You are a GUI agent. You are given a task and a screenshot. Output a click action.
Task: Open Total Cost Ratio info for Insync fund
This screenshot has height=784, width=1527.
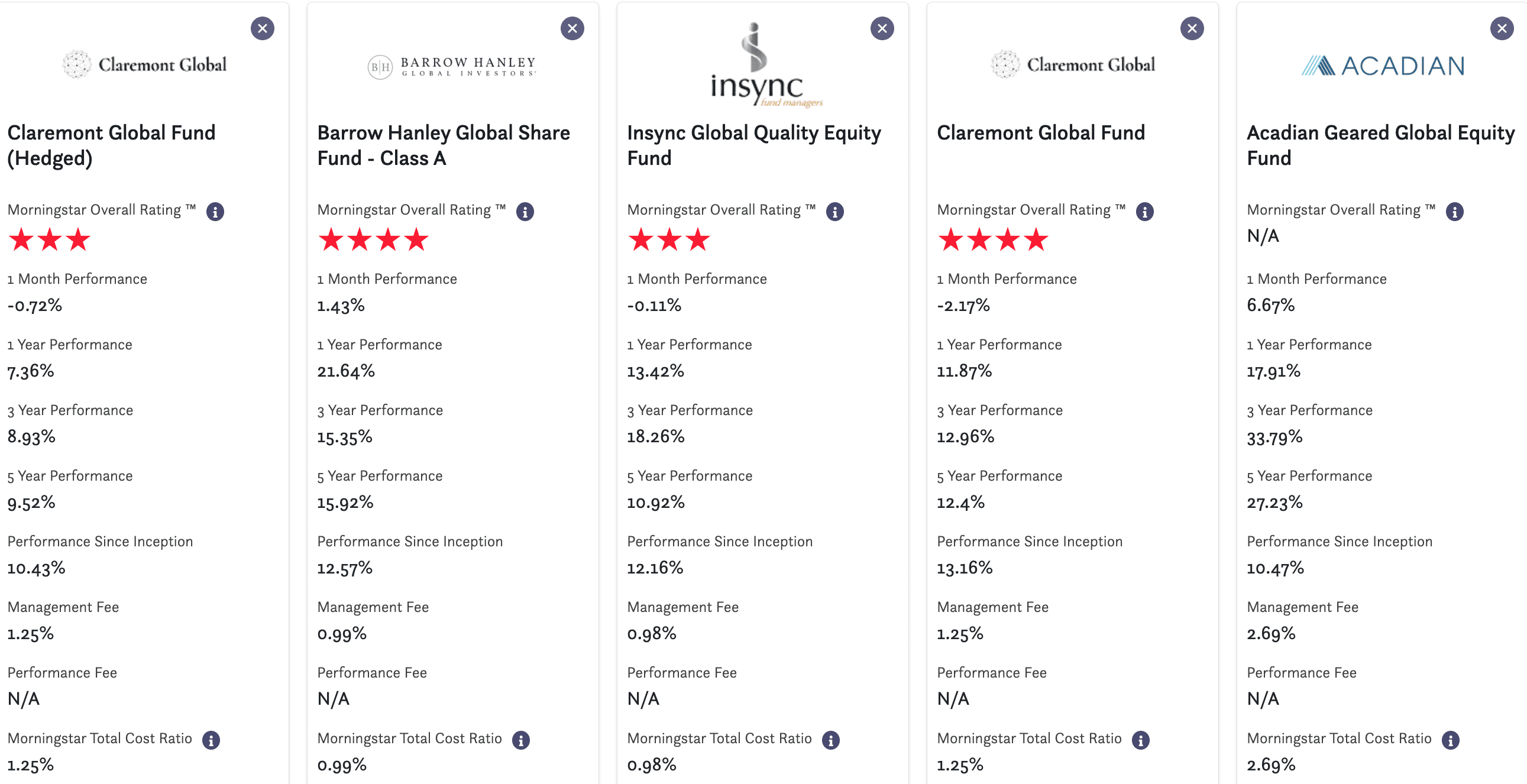830,740
